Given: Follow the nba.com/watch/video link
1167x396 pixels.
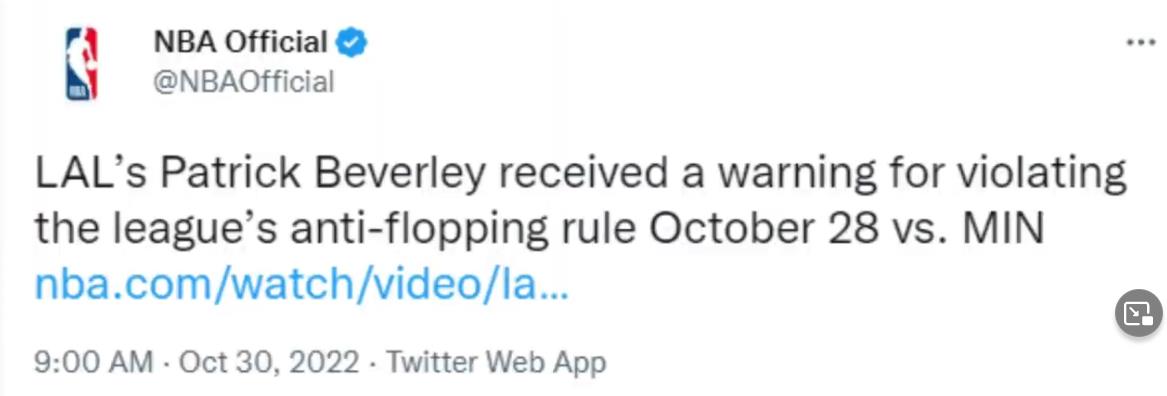Looking at the screenshot, I should pos(301,286).
